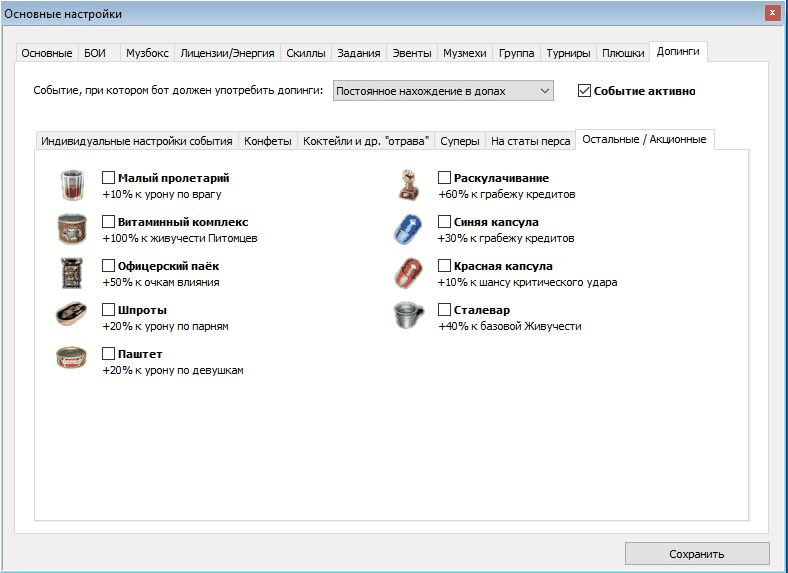This screenshot has height=573, width=788.
Task: Click the Витаминный комплекс can icon
Action: coord(72,229)
